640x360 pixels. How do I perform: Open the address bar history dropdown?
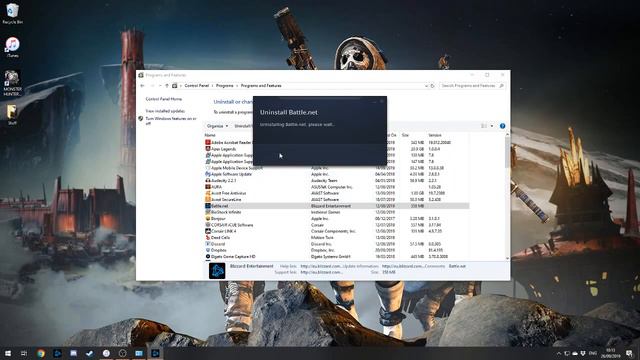[426, 86]
